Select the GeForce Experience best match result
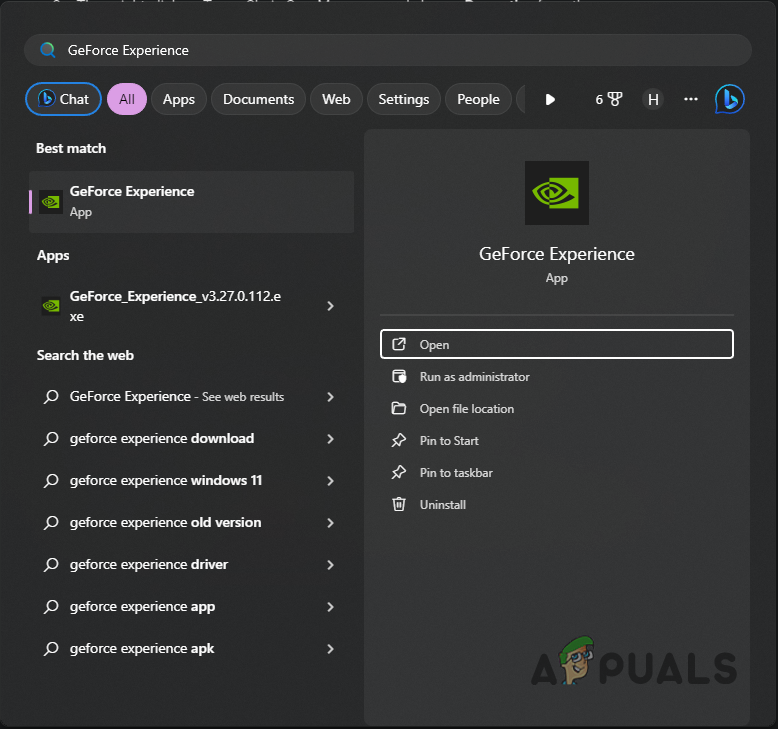This screenshot has height=729, width=778. (x=192, y=202)
